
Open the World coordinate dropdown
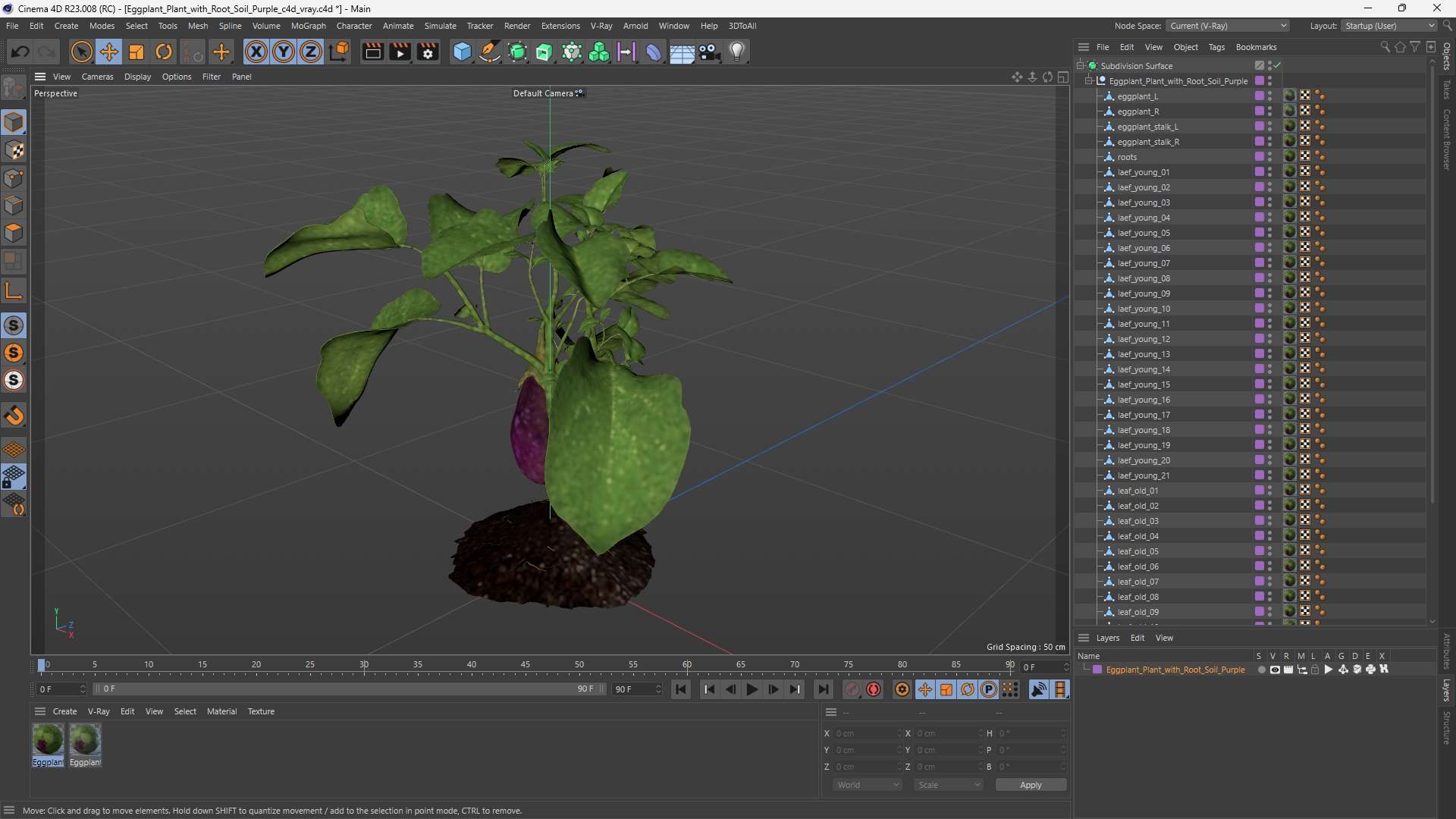(x=868, y=785)
